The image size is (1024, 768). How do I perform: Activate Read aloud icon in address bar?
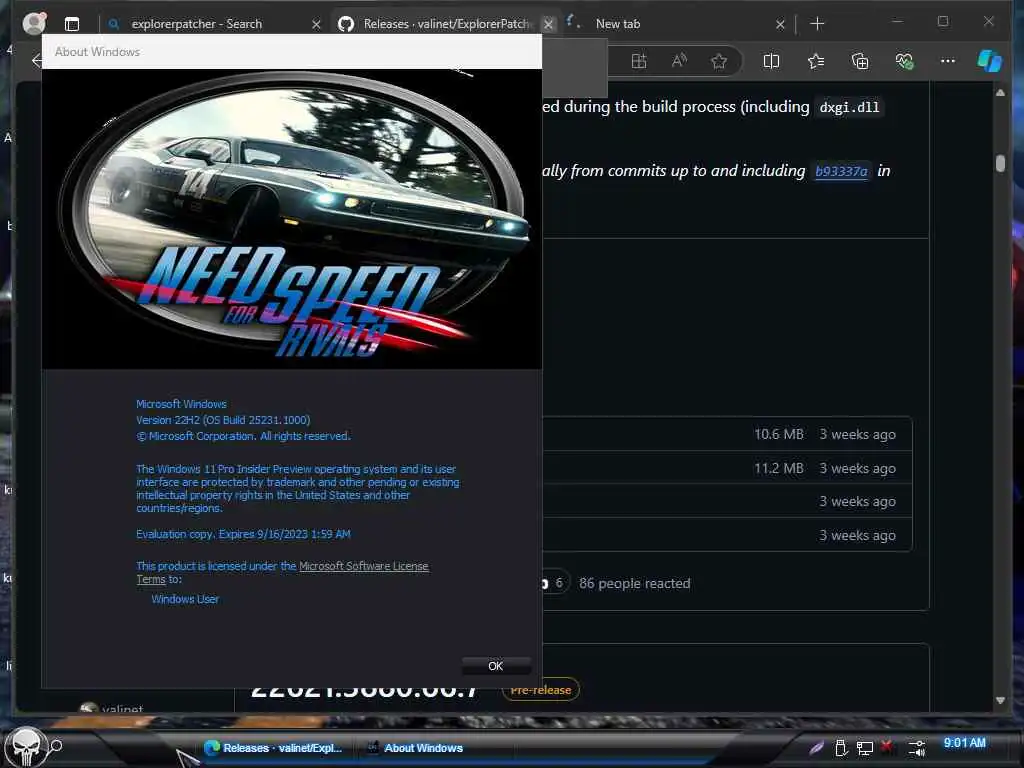[x=679, y=61]
